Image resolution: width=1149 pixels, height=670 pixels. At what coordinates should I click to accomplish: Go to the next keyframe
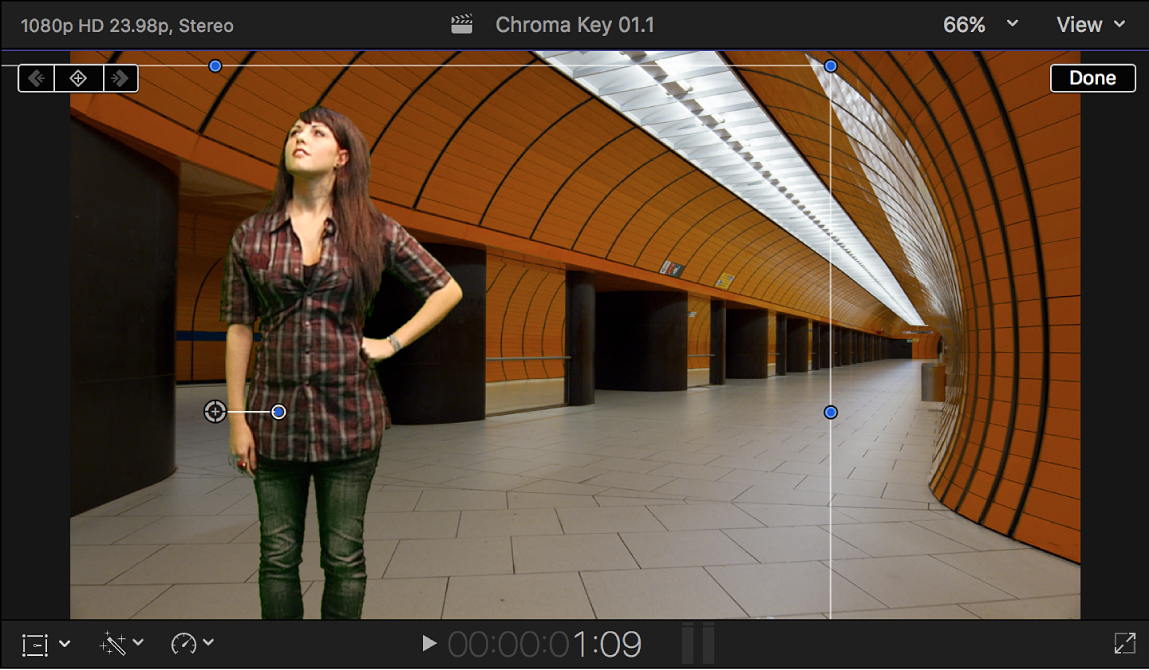[121, 77]
